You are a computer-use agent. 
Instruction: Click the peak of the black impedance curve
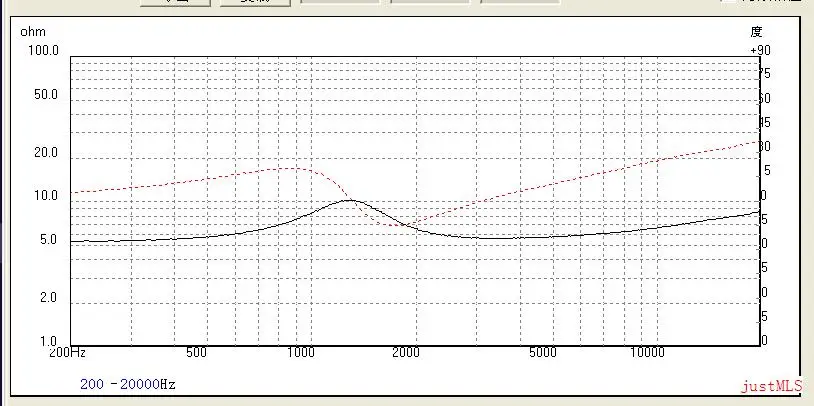tap(351, 200)
